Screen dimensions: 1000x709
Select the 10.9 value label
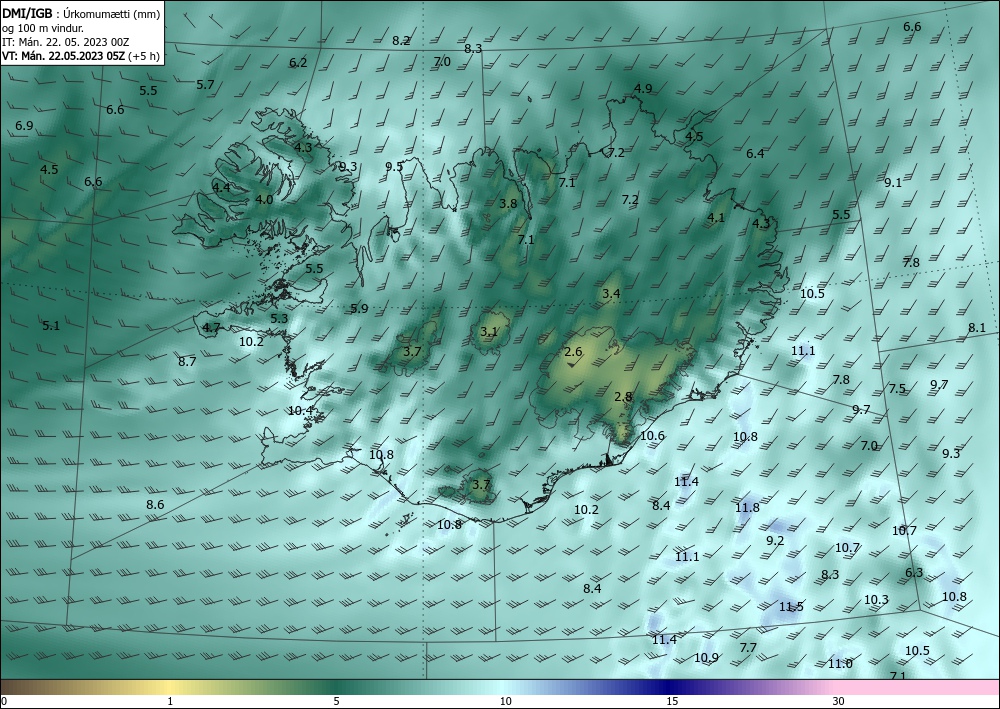pyautogui.click(x=706, y=658)
